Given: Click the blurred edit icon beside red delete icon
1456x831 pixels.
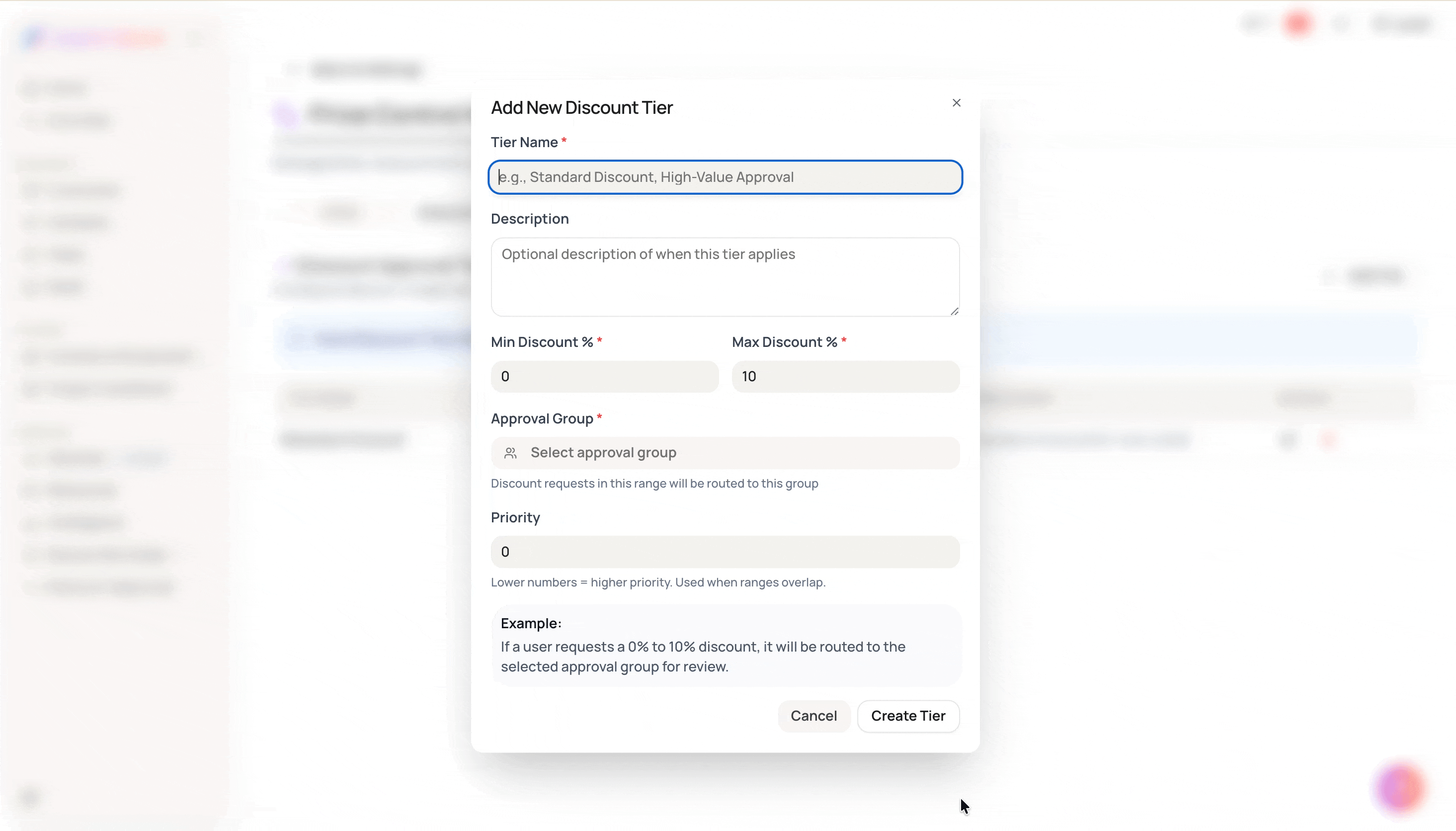Looking at the screenshot, I should (x=1287, y=439).
